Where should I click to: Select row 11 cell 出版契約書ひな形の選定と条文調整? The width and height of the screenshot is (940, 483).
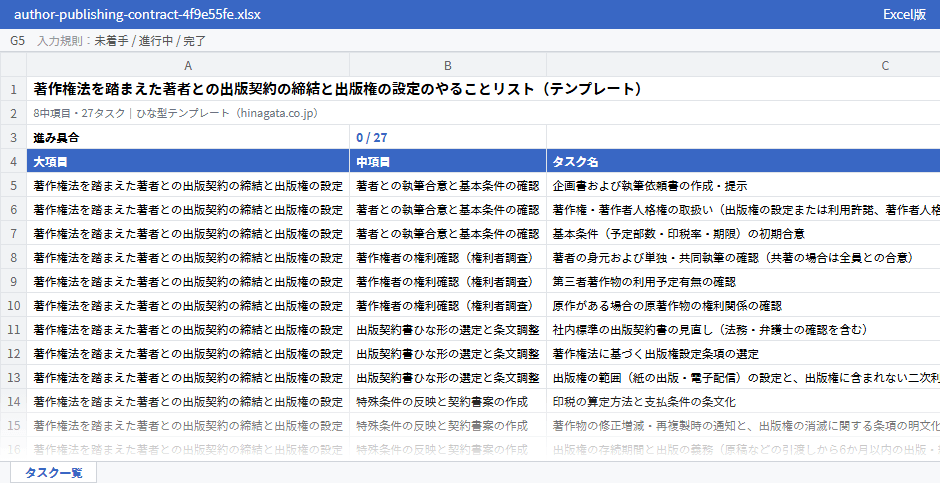pyautogui.click(x=448, y=330)
